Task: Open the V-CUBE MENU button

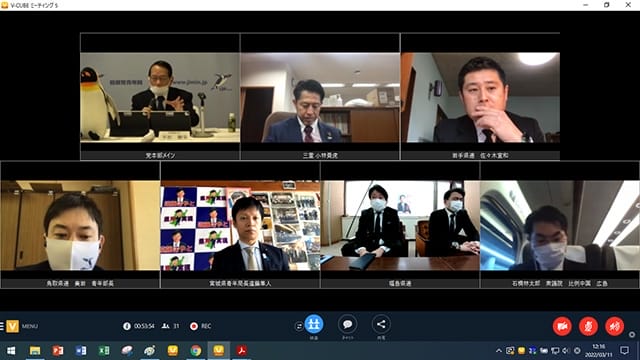Action: click(30, 326)
